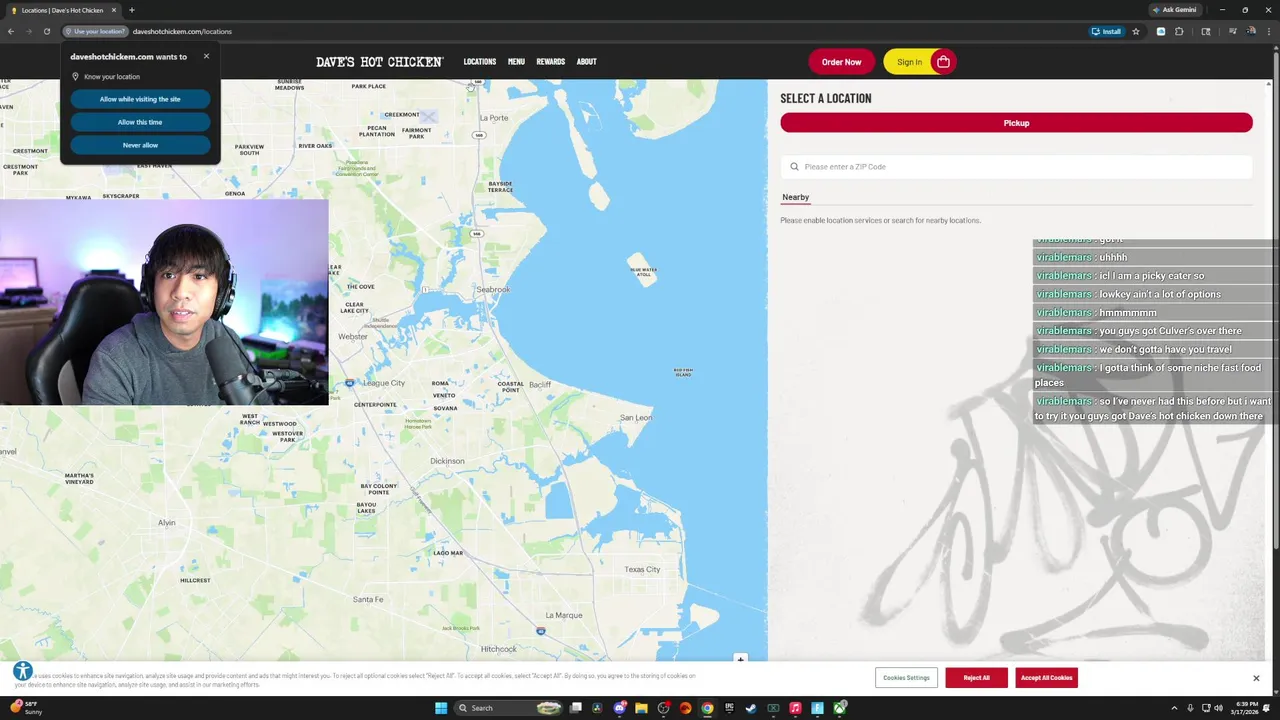Click Allow while visiting the site
This screenshot has width=1280, height=720.
coord(140,99)
